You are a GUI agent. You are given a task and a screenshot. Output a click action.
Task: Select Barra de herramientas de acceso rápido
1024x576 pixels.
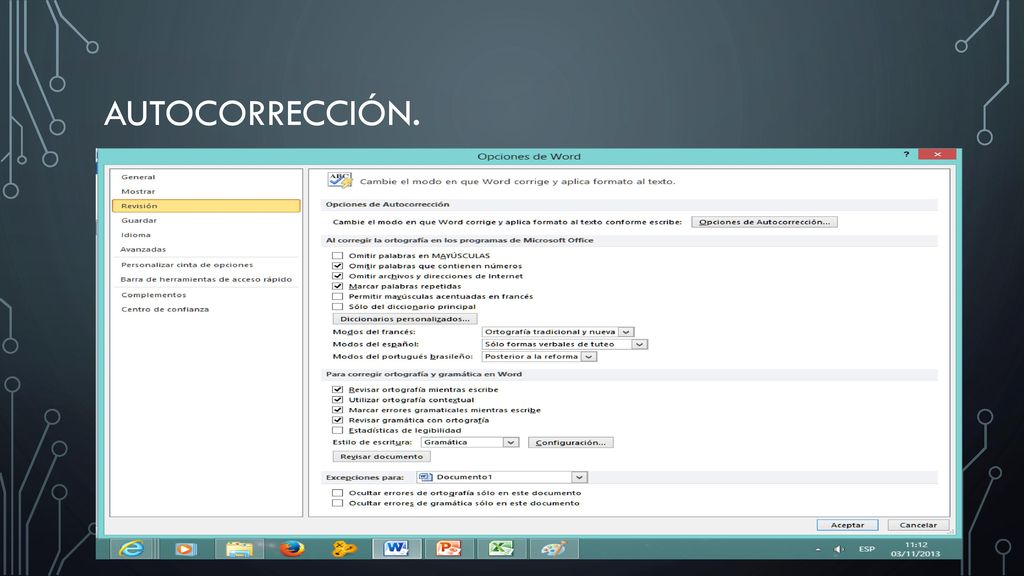click(x=206, y=279)
